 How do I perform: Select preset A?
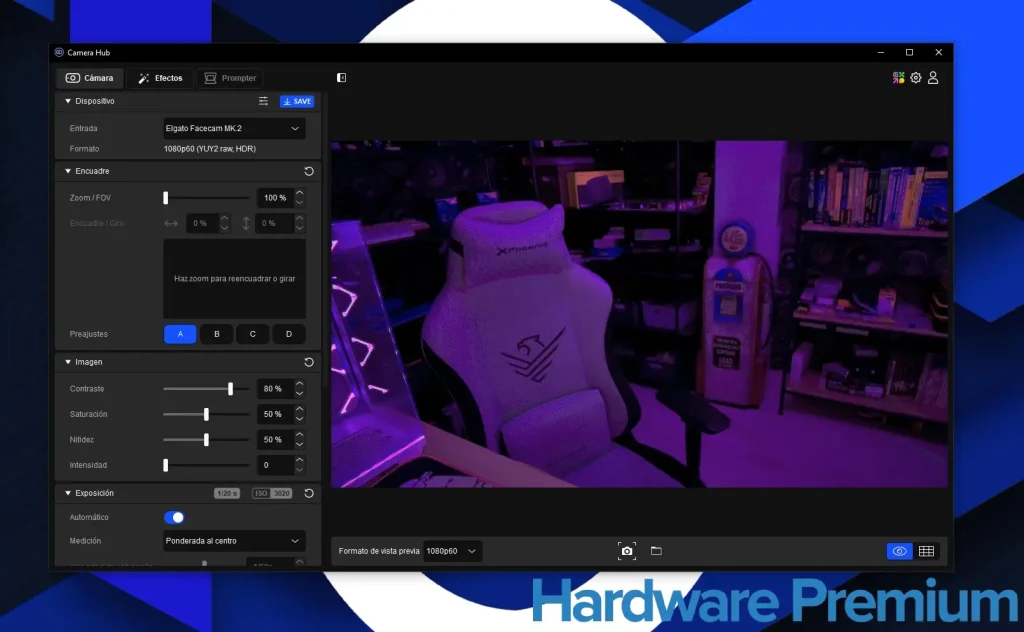[180, 334]
